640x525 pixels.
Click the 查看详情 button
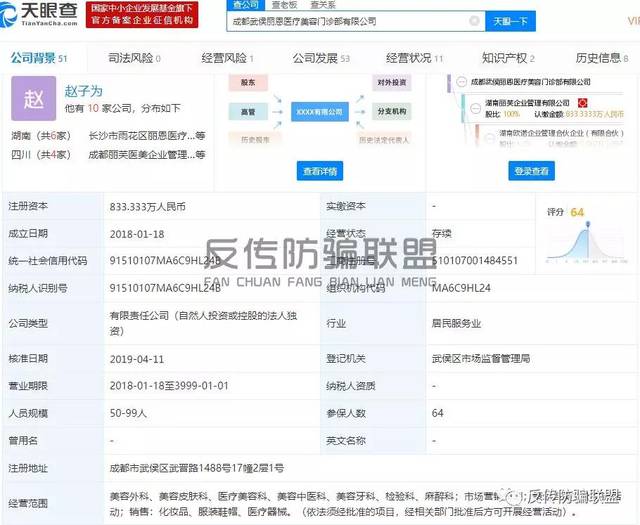tap(320, 171)
